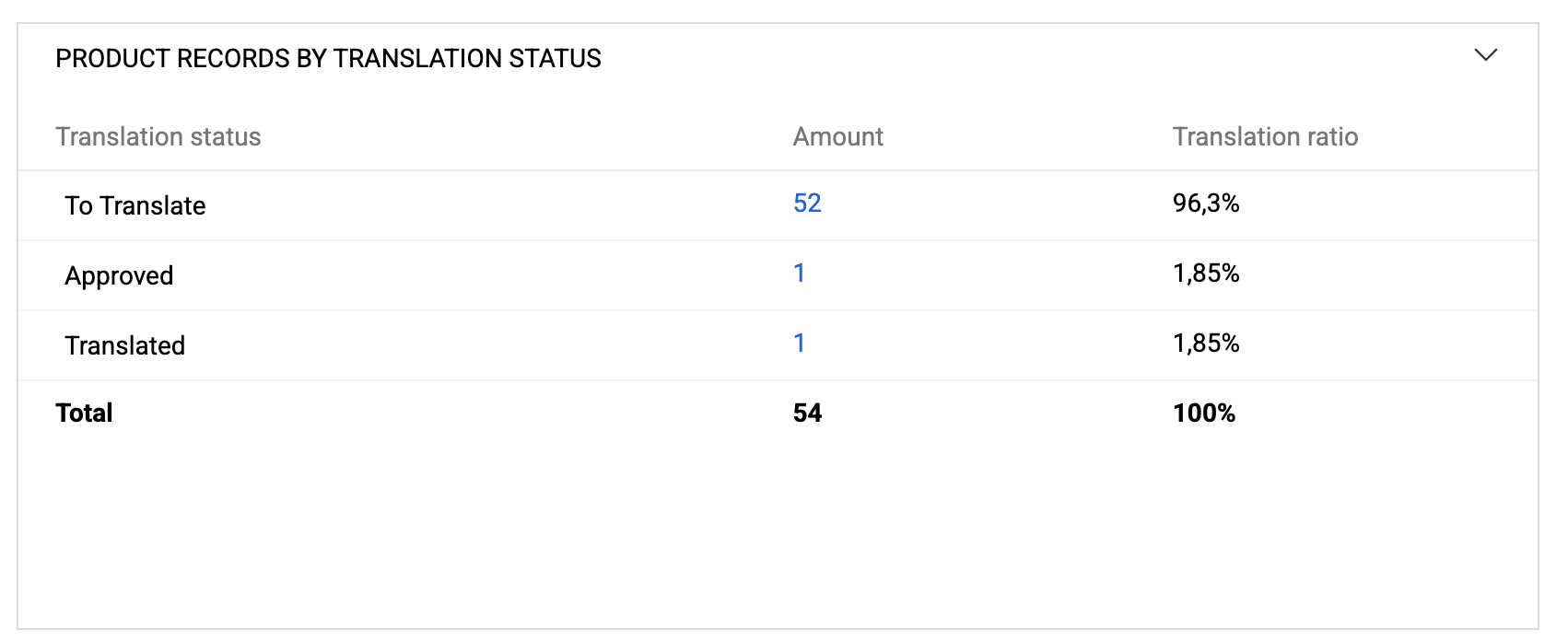Click the empty area below the table

(783, 534)
